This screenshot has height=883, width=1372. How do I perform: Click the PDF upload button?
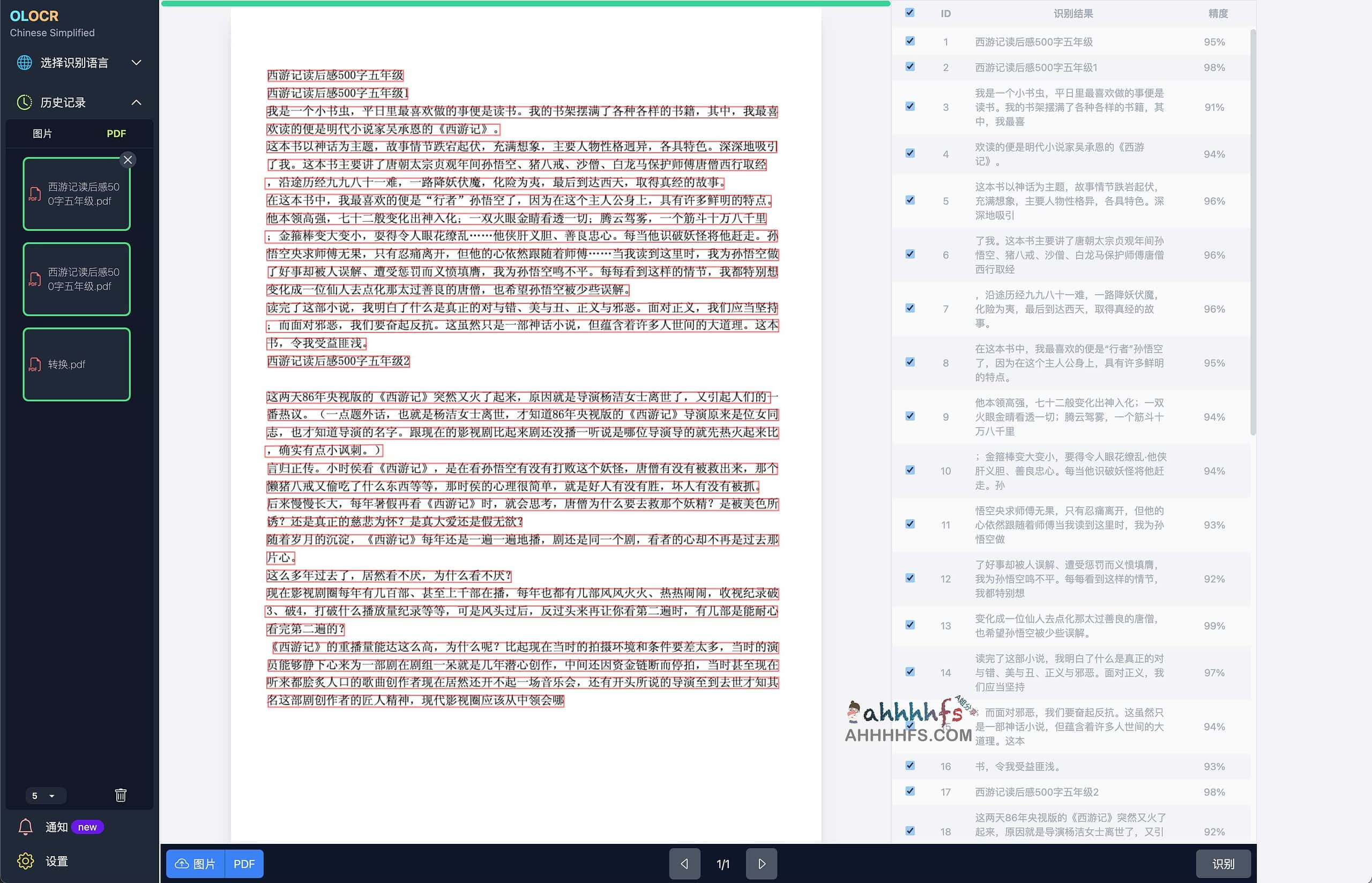pyautogui.click(x=244, y=864)
